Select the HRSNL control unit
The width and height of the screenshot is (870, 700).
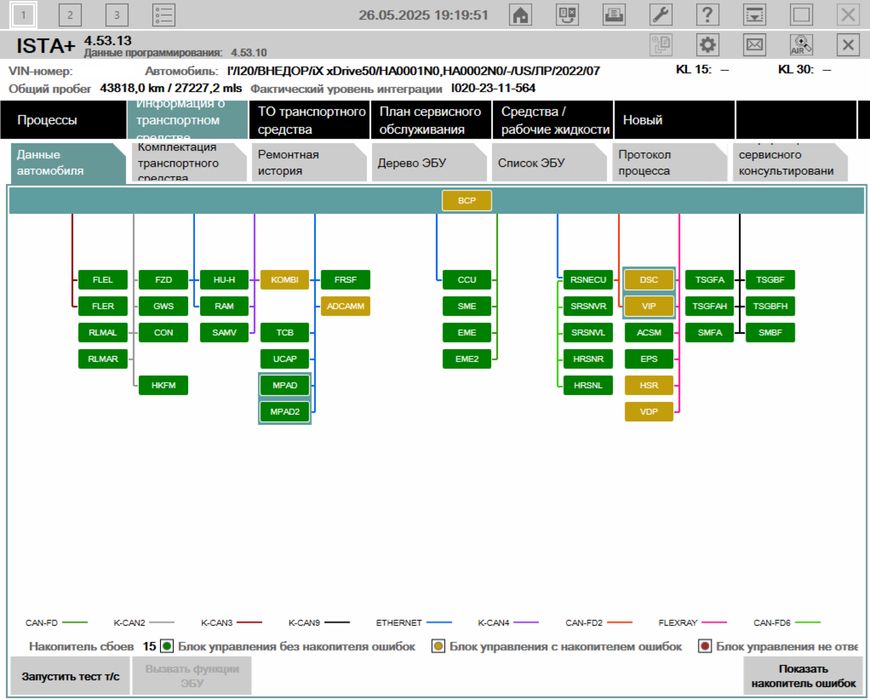pos(588,385)
